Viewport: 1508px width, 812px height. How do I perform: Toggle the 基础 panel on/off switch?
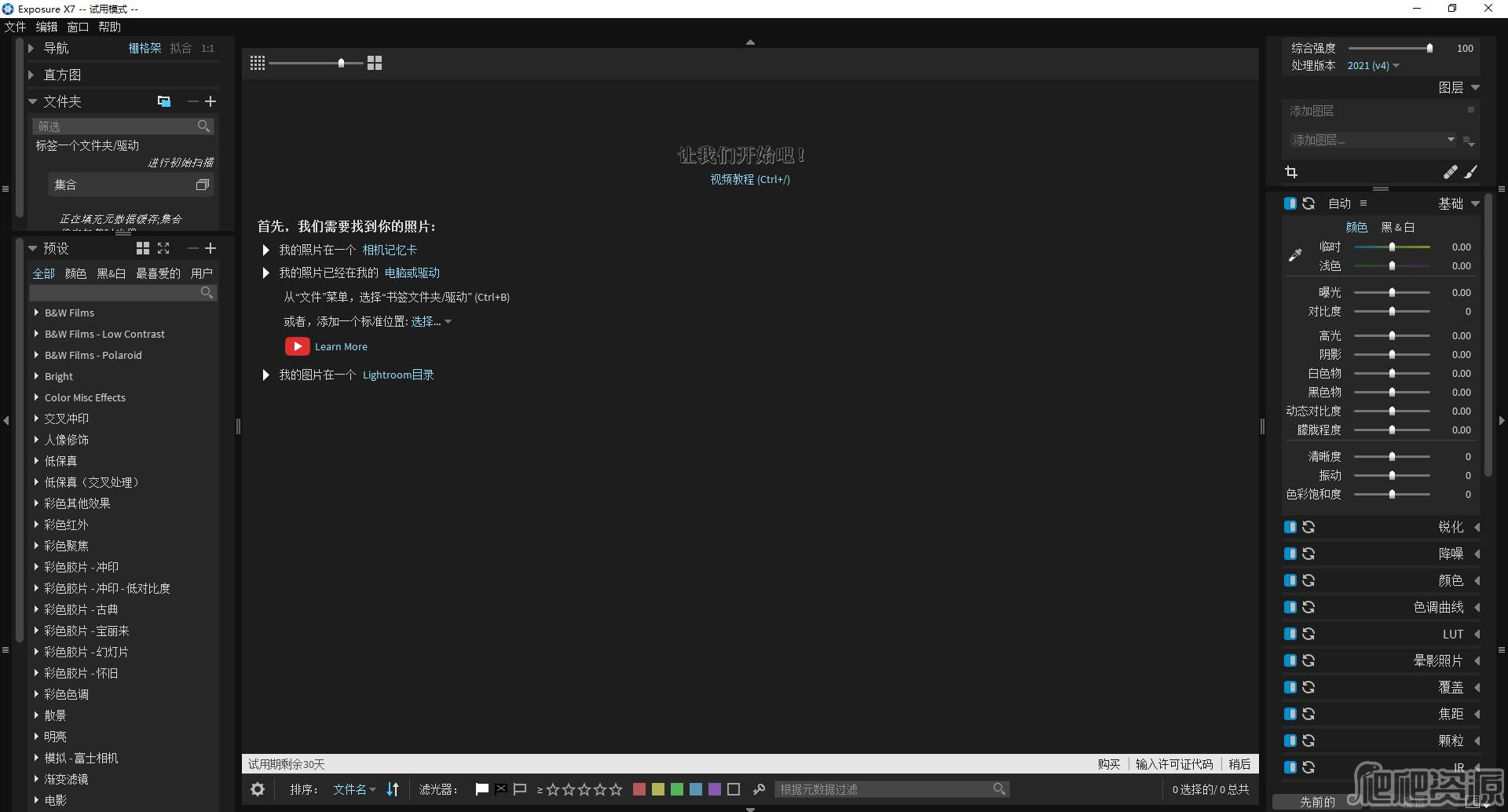point(1290,203)
